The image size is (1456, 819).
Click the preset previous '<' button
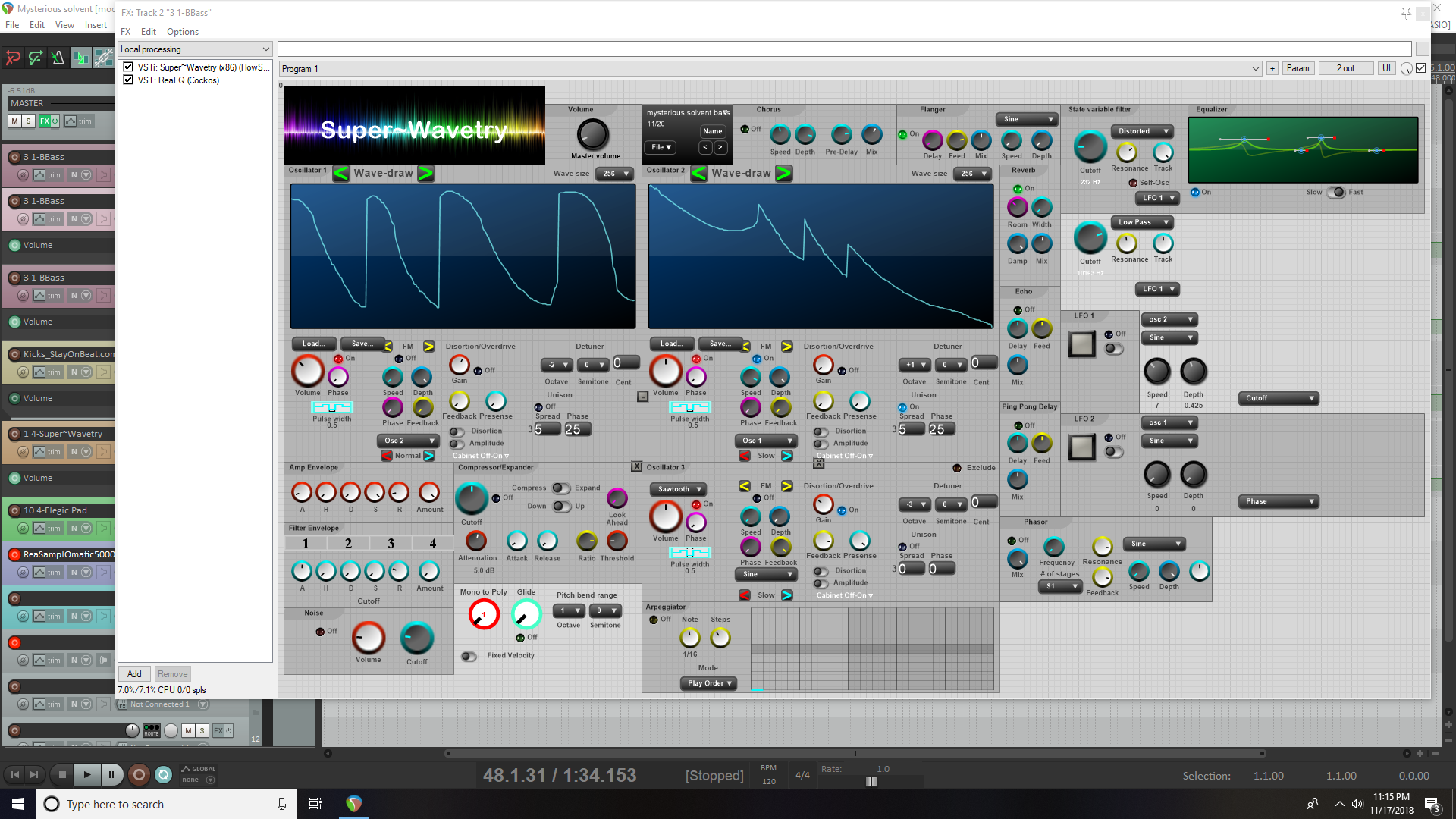[705, 147]
